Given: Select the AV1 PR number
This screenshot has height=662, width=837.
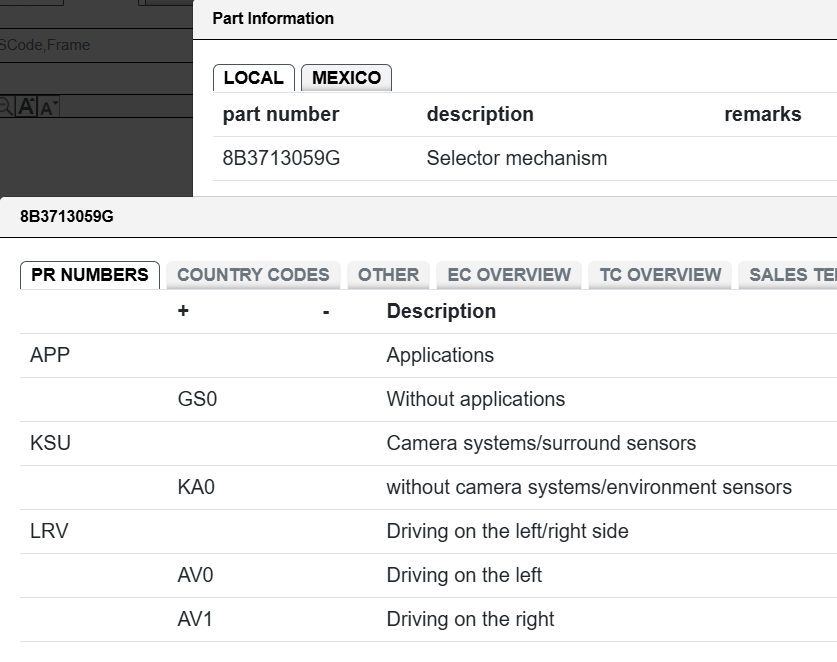Looking at the screenshot, I should click(195, 619).
